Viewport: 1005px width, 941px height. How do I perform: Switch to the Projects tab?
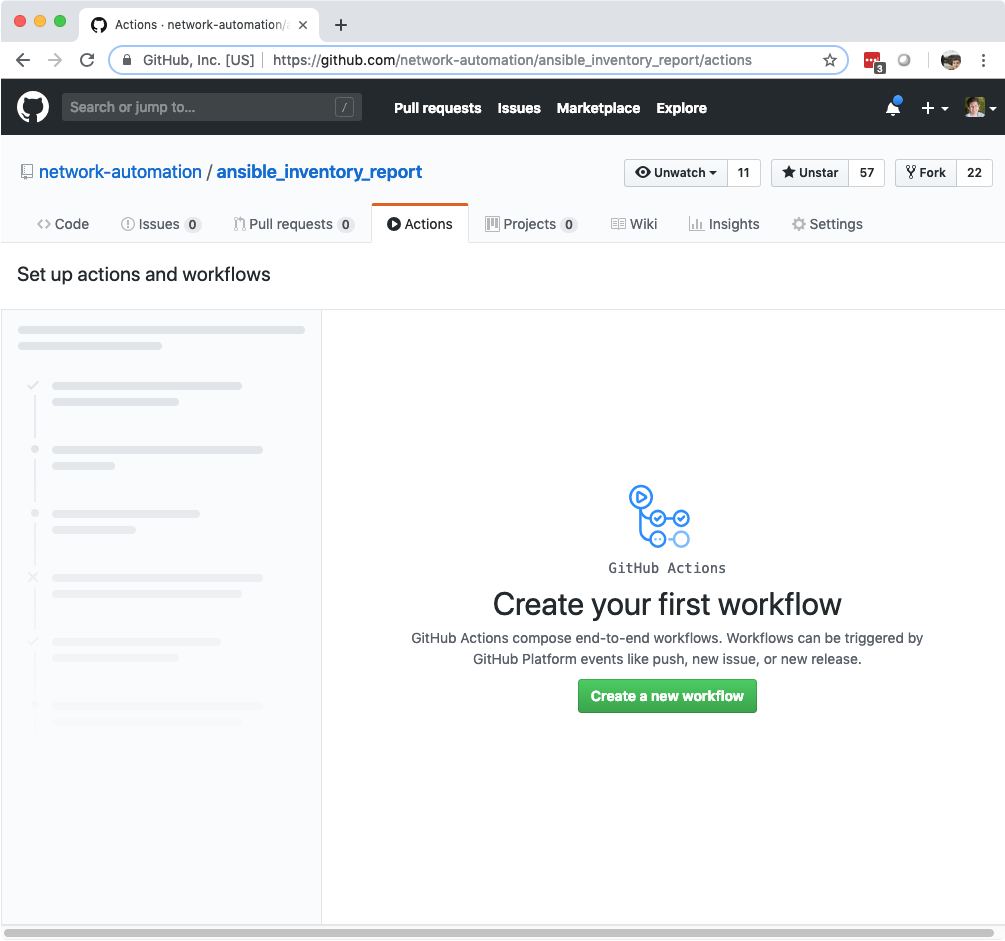531,224
